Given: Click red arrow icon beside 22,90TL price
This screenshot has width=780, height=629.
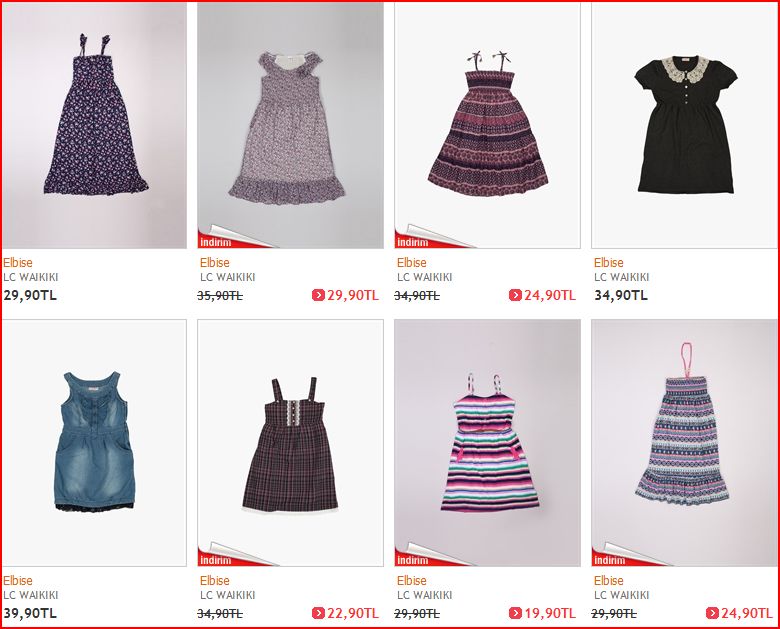Looking at the screenshot, I should (x=318, y=614).
